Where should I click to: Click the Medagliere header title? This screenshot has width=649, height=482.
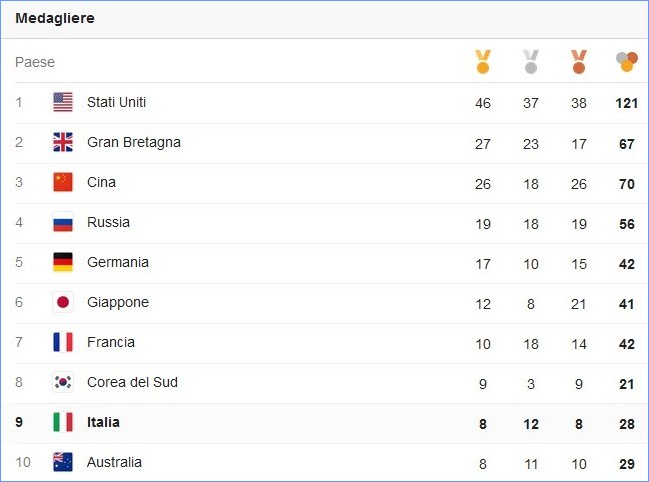pyautogui.click(x=55, y=18)
